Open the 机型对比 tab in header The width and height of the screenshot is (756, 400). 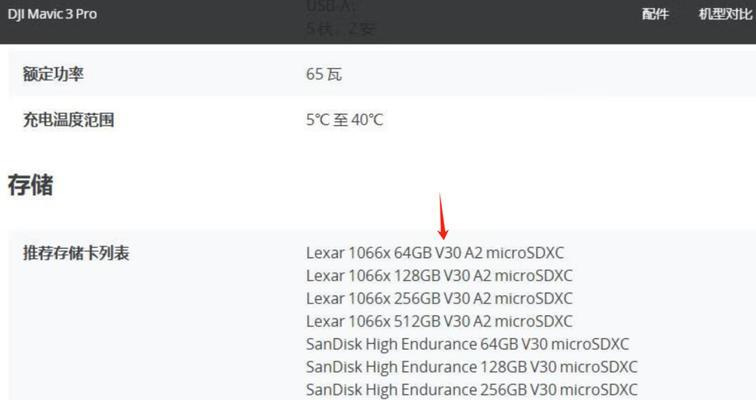tap(726, 14)
